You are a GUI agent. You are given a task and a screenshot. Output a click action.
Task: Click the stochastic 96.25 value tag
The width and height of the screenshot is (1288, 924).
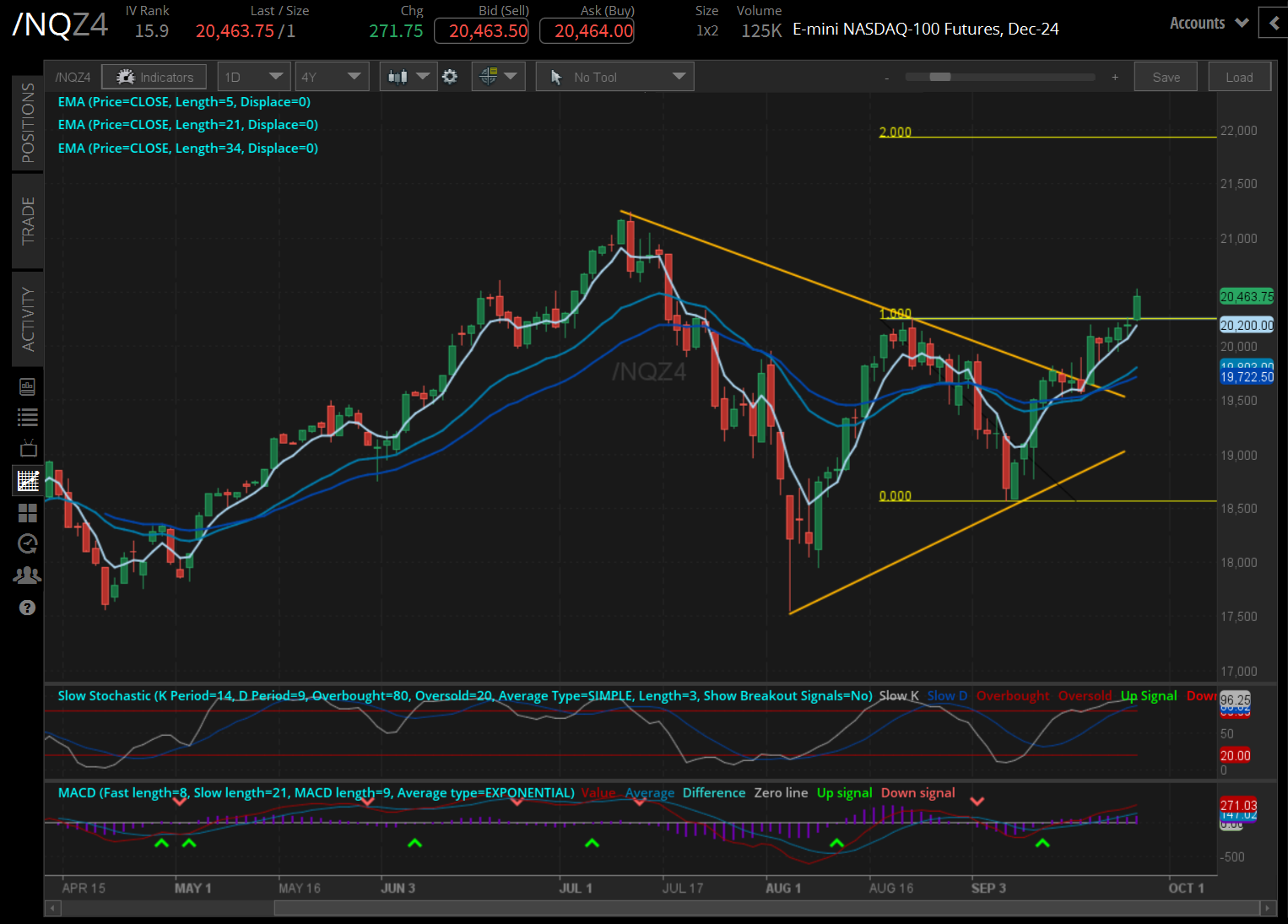click(1236, 700)
